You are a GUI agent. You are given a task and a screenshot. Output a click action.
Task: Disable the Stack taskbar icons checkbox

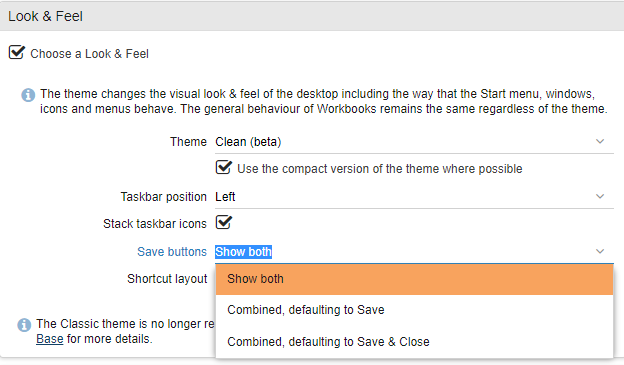point(224,222)
